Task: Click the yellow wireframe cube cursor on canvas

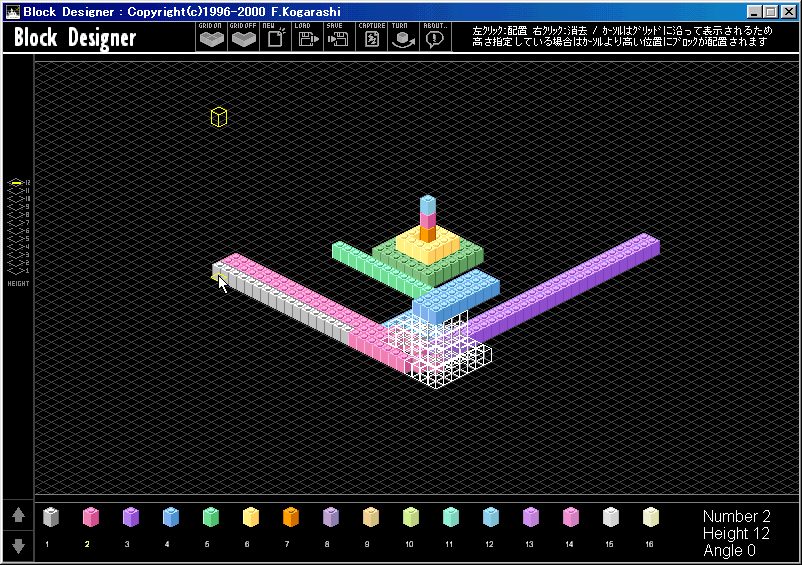Action: coord(219,117)
